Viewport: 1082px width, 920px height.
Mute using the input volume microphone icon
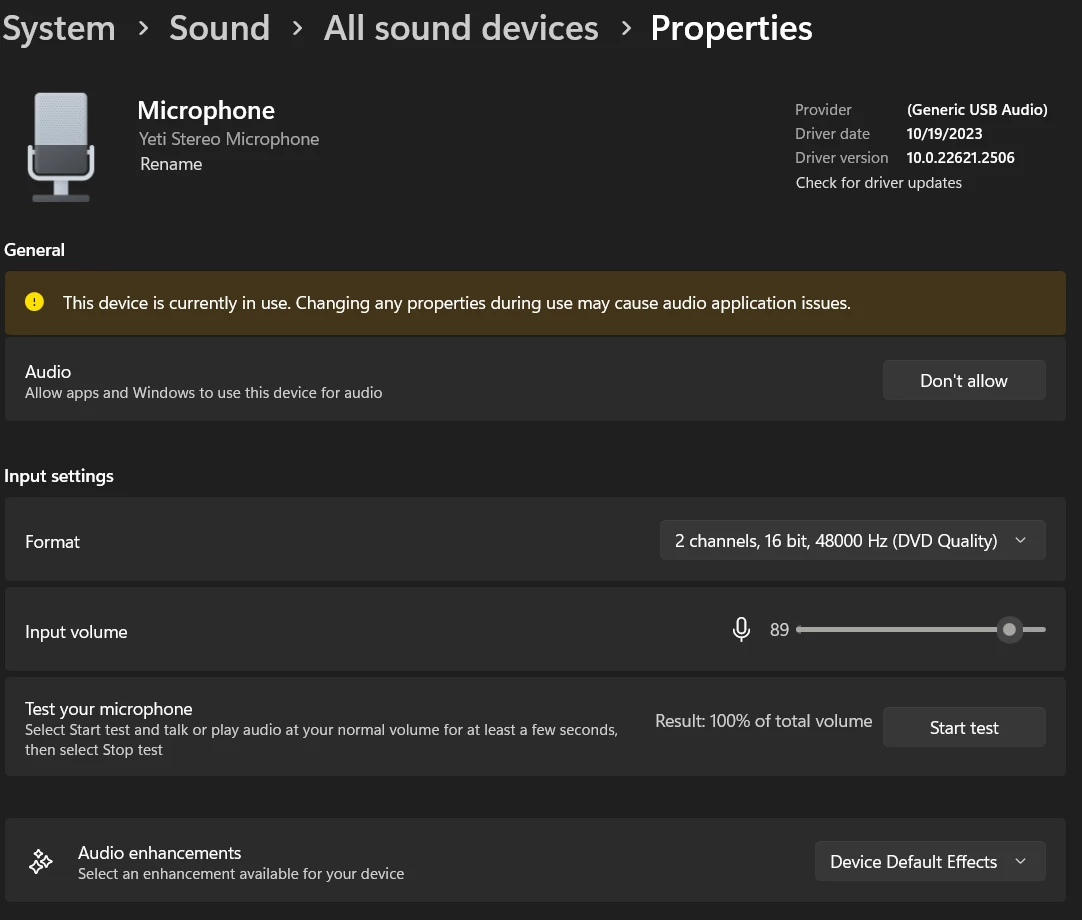[741, 630]
